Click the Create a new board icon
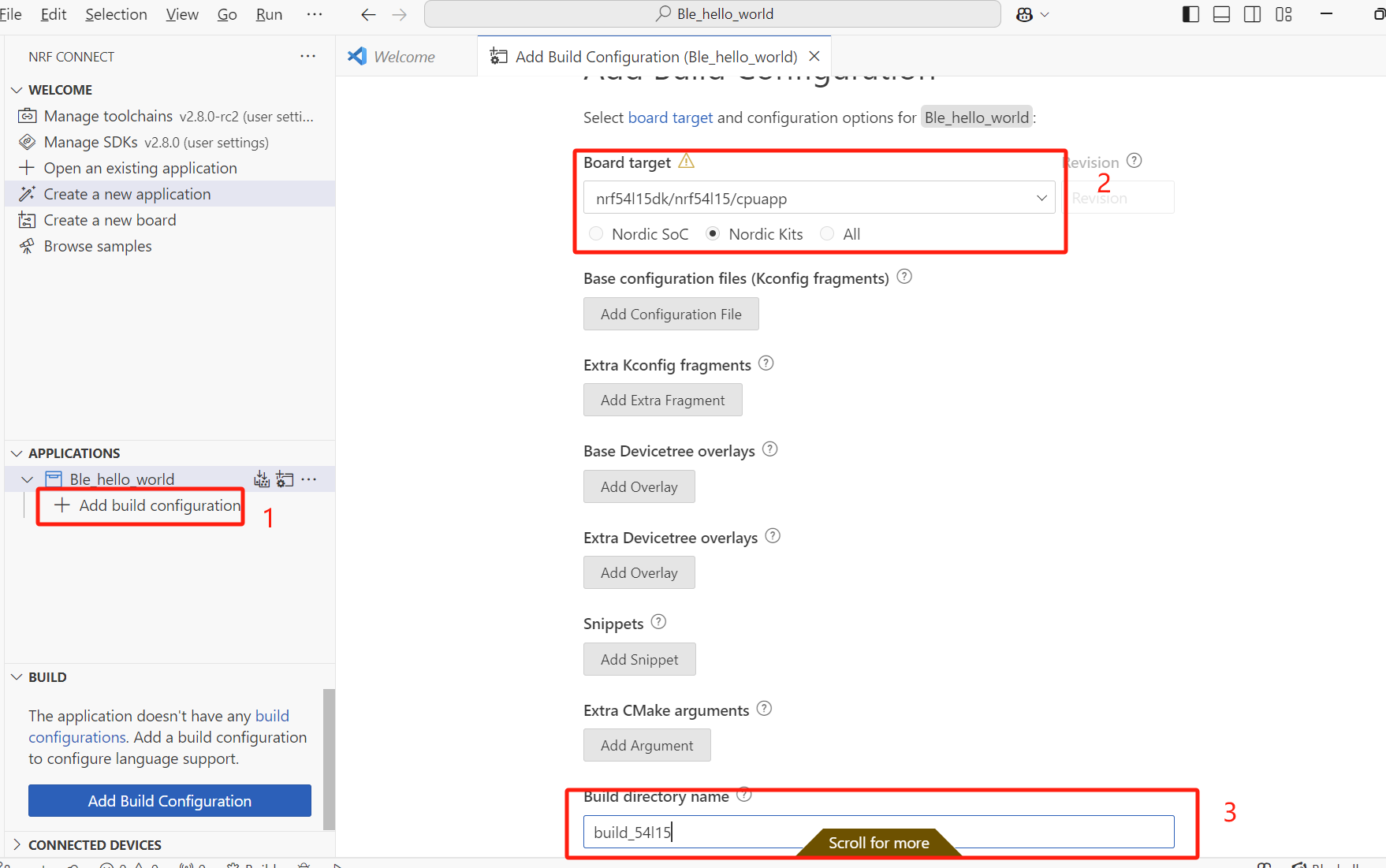 click(27, 220)
